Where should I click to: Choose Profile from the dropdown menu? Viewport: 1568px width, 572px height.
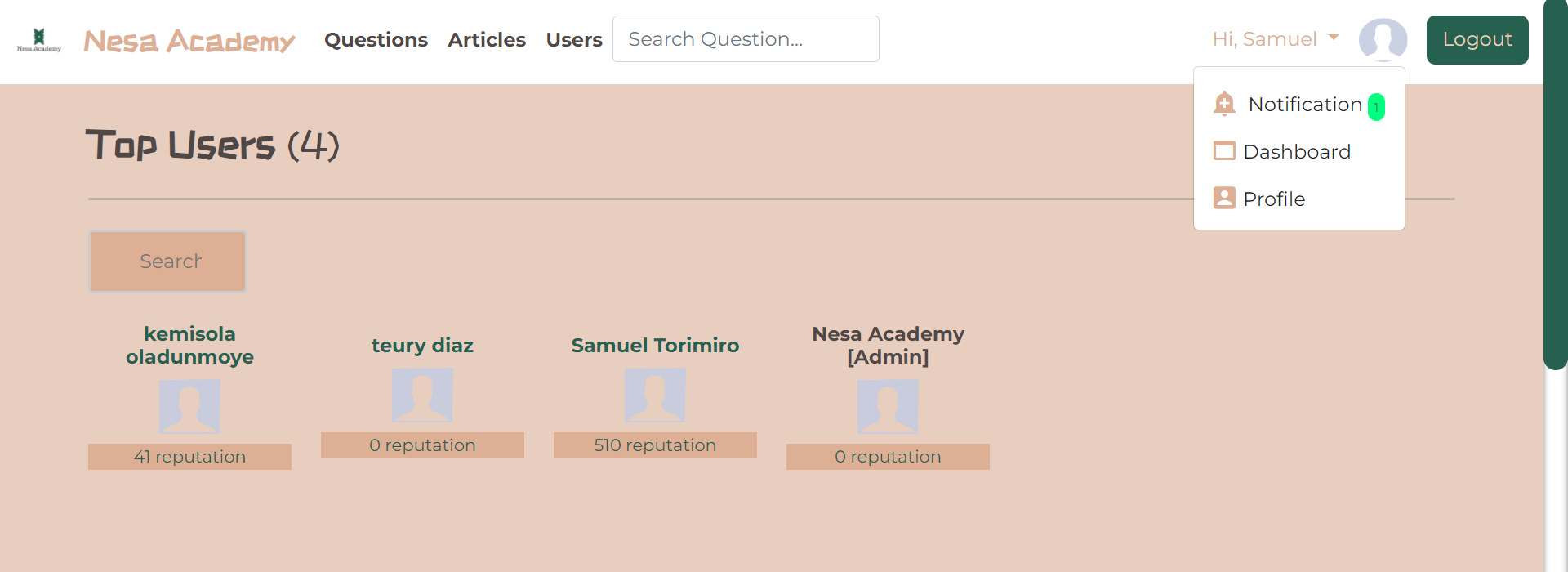tap(1274, 199)
